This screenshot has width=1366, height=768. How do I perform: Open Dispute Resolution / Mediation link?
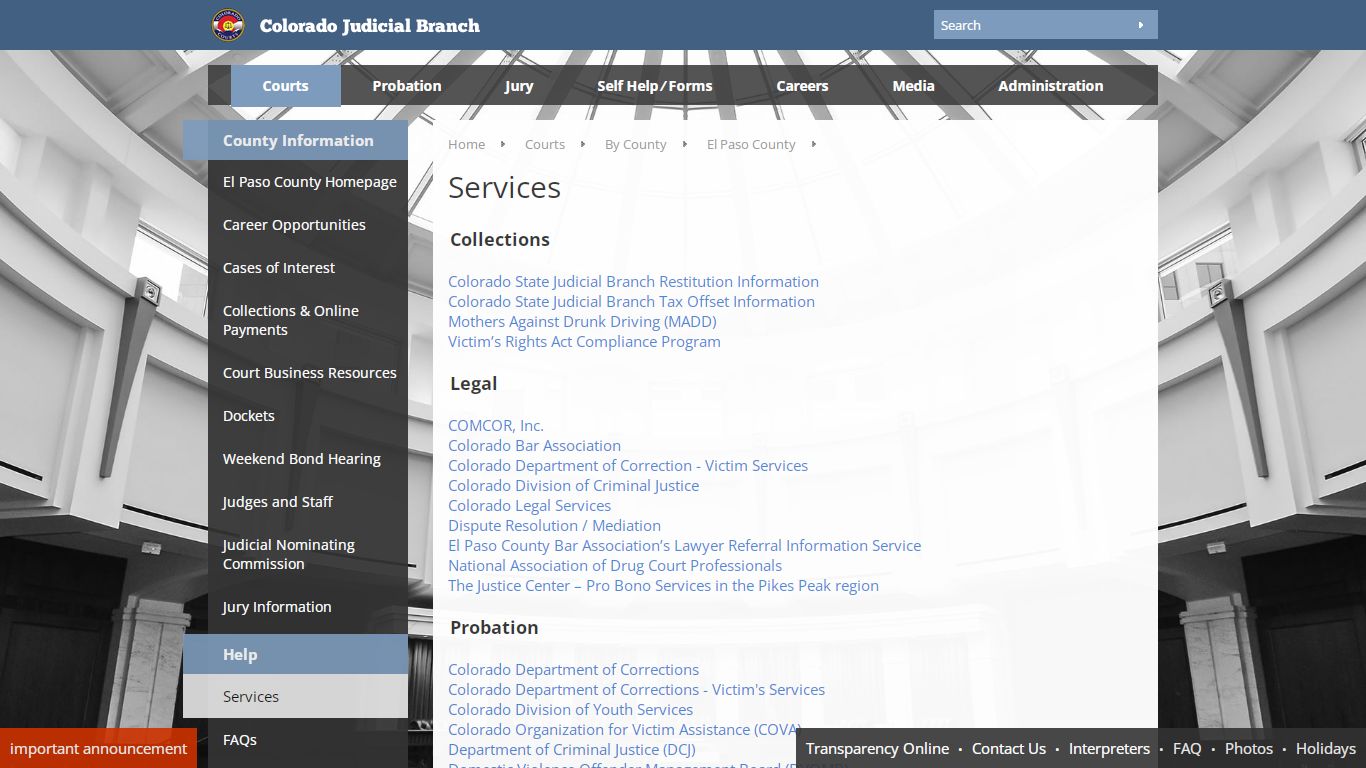pyautogui.click(x=554, y=526)
